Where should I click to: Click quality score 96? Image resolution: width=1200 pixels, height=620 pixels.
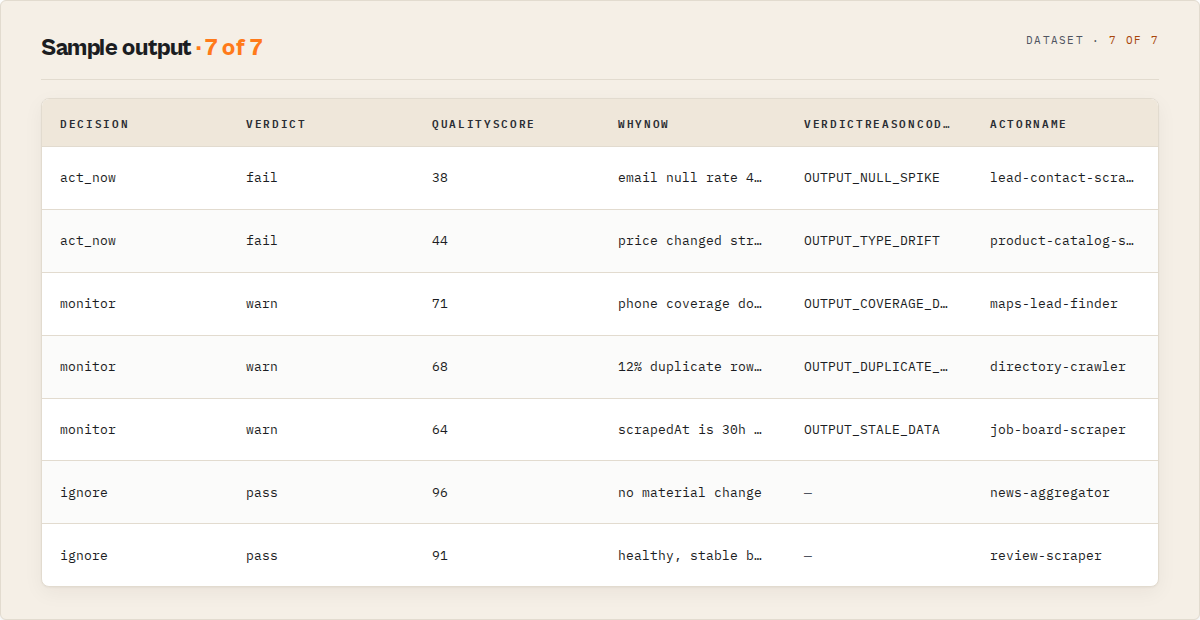click(x=440, y=493)
